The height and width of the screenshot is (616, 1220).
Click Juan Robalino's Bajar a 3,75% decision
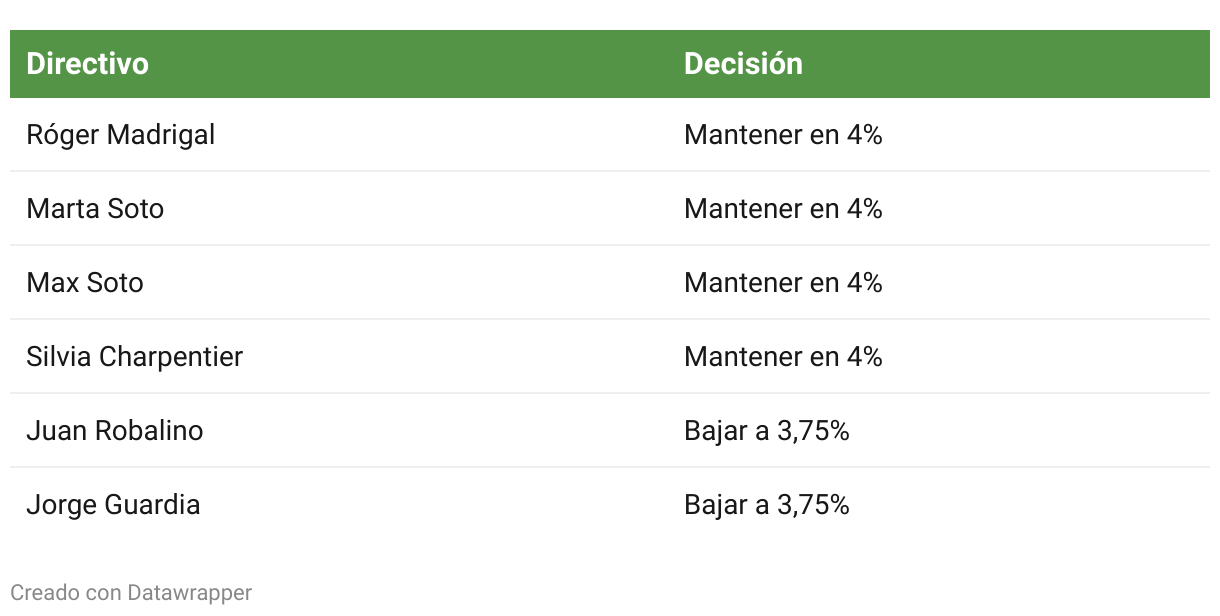coord(767,431)
